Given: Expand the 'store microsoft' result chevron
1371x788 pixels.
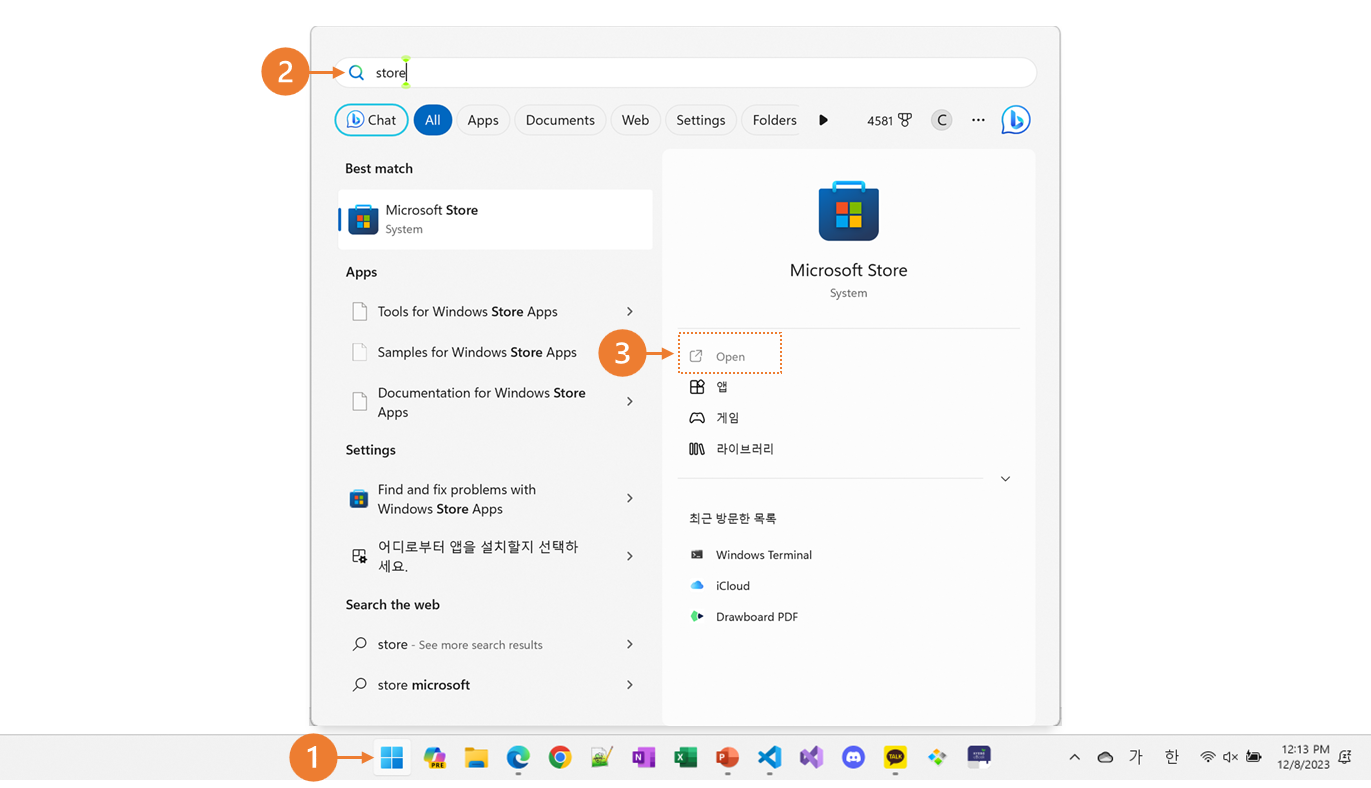Looking at the screenshot, I should click(630, 685).
